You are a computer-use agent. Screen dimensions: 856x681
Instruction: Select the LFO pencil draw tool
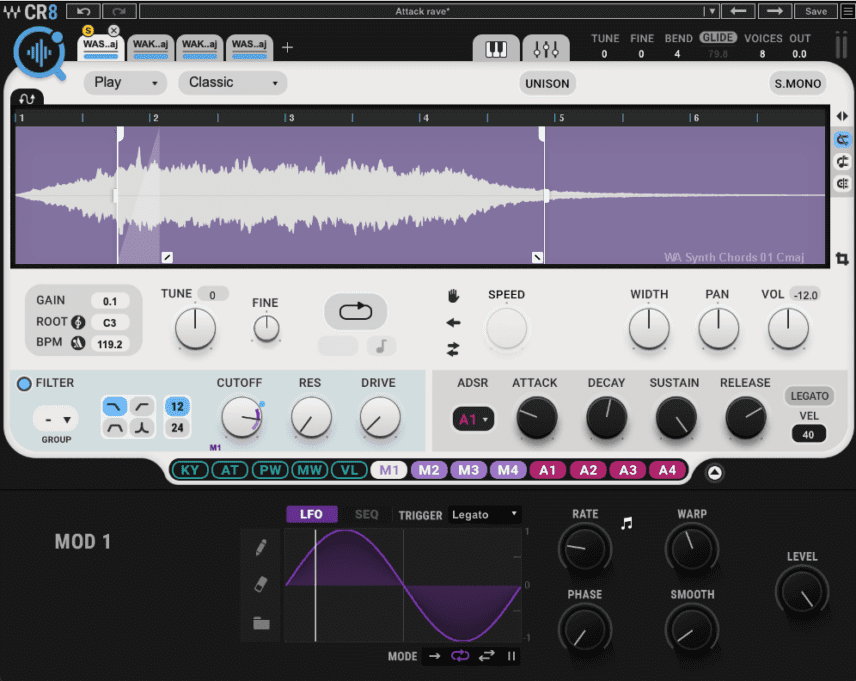pyautogui.click(x=261, y=547)
